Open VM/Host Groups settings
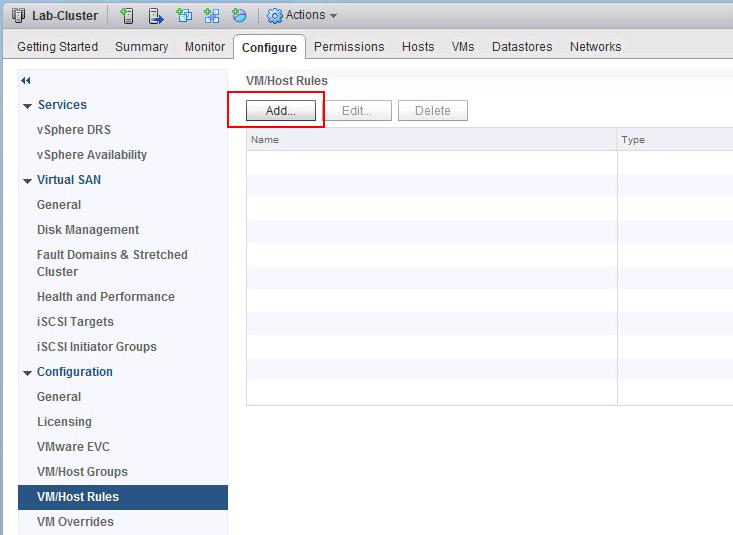 (x=82, y=472)
